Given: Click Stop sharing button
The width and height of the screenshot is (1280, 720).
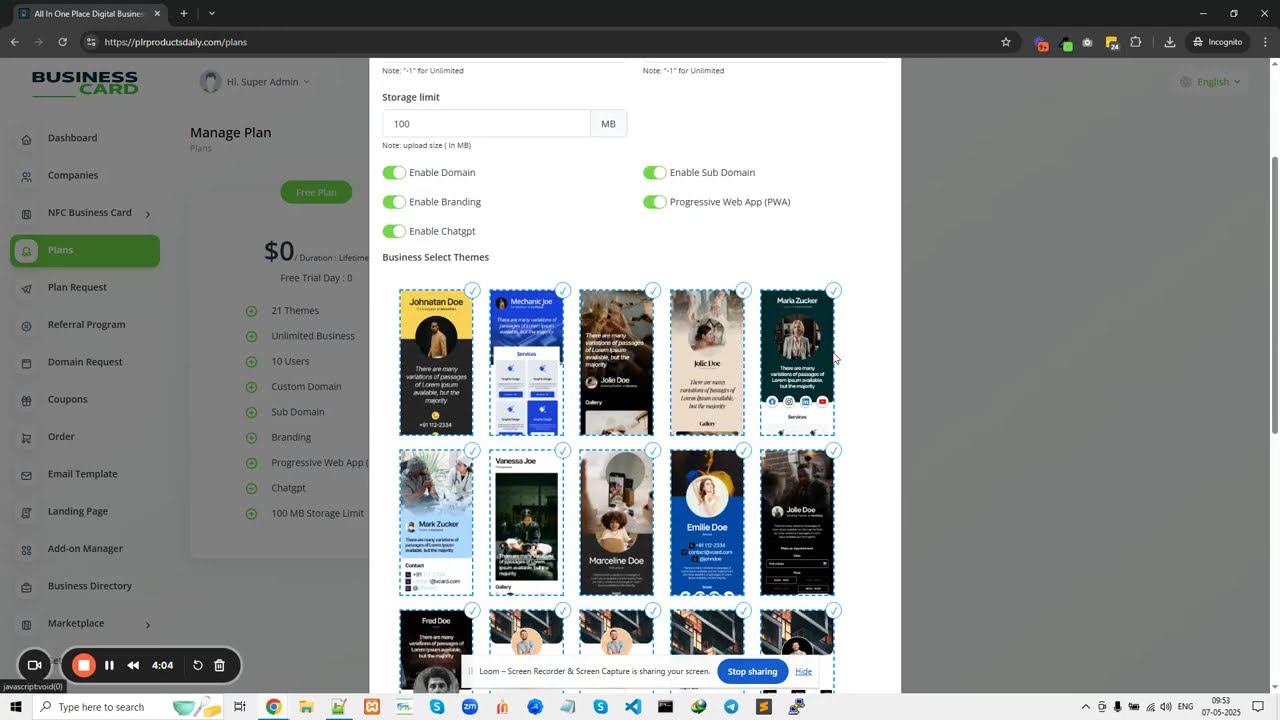Looking at the screenshot, I should (x=752, y=671).
